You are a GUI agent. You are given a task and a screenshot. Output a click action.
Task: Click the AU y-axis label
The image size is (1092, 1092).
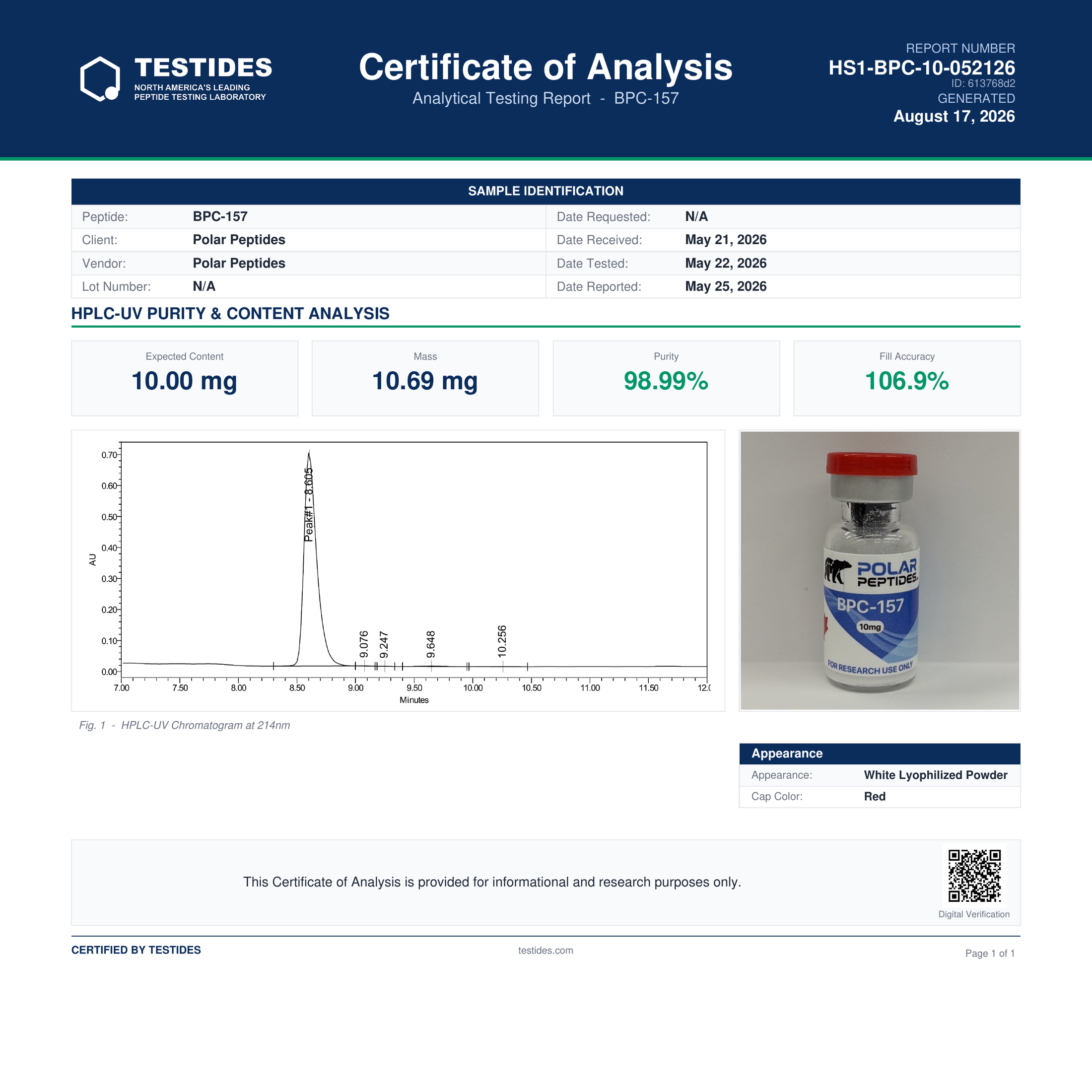point(93,559)
